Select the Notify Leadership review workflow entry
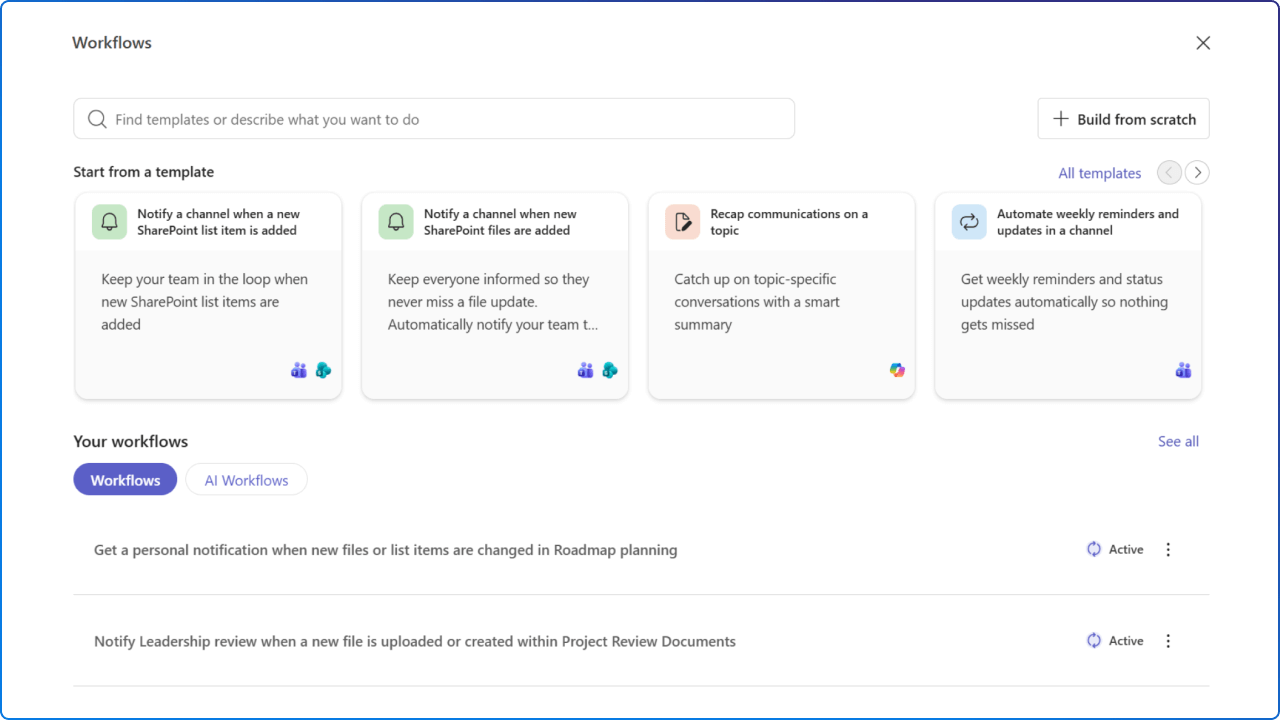 pyautogui.click(x=414, y=640)
